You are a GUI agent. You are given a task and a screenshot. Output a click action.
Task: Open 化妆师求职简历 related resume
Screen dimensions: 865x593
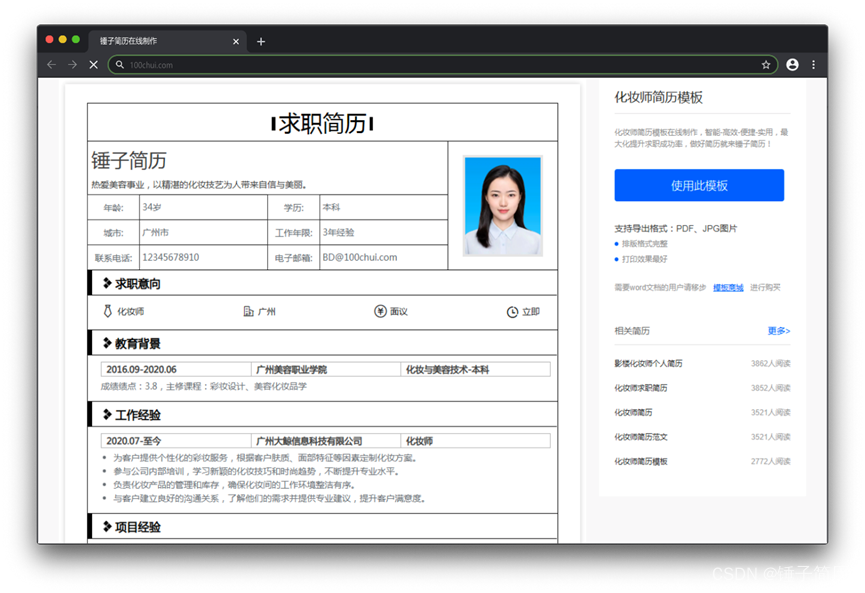pos(641,388)
